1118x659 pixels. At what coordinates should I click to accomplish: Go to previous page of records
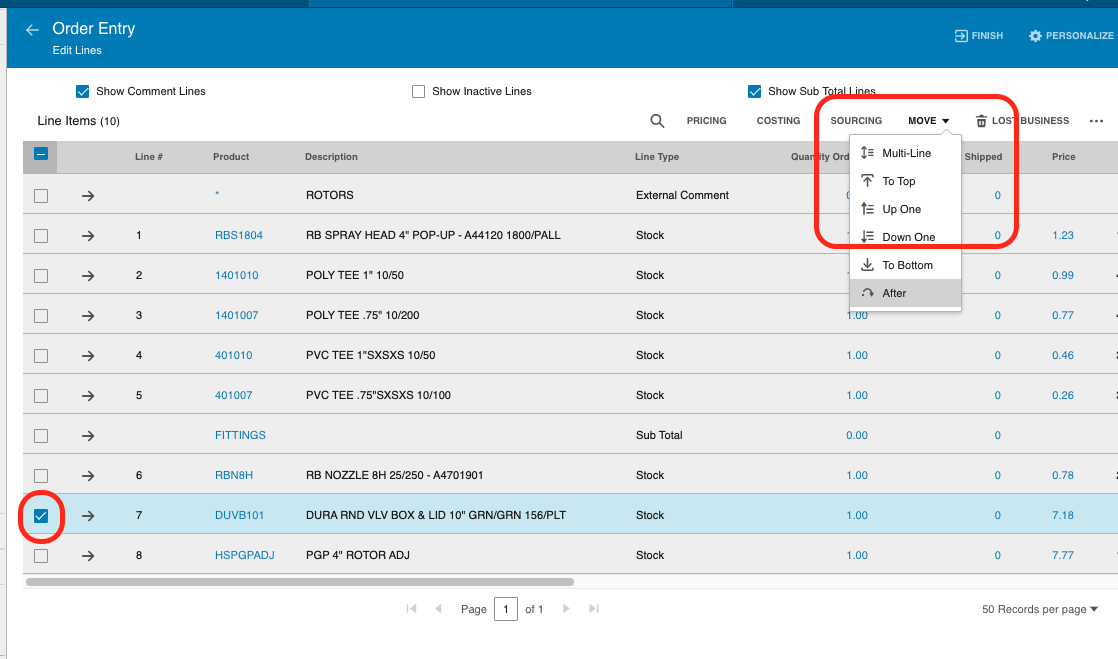tap(439, 608)
